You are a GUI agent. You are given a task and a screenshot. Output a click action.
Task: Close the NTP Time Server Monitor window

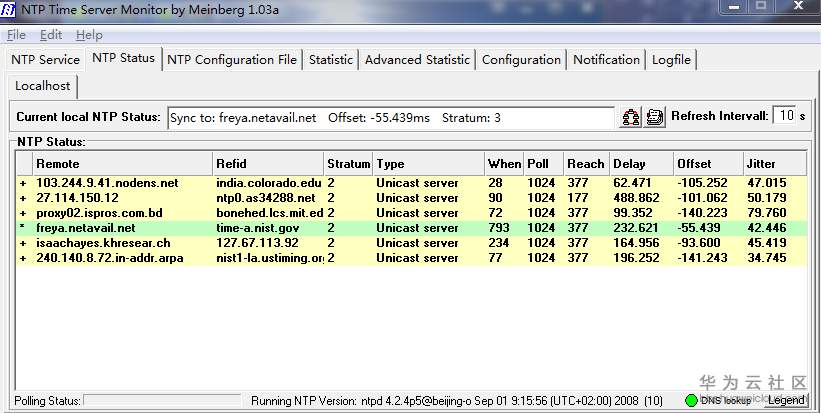click(x=798, y=6)
